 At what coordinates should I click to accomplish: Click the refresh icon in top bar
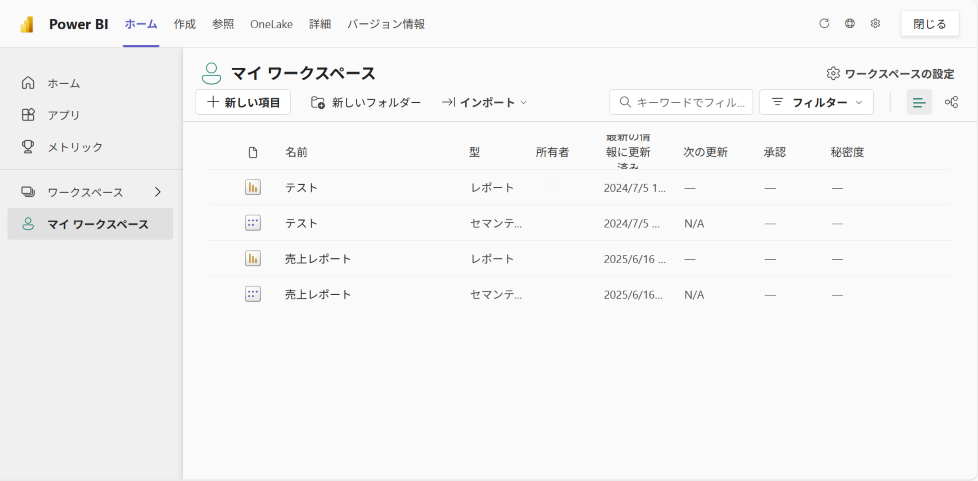824,24
